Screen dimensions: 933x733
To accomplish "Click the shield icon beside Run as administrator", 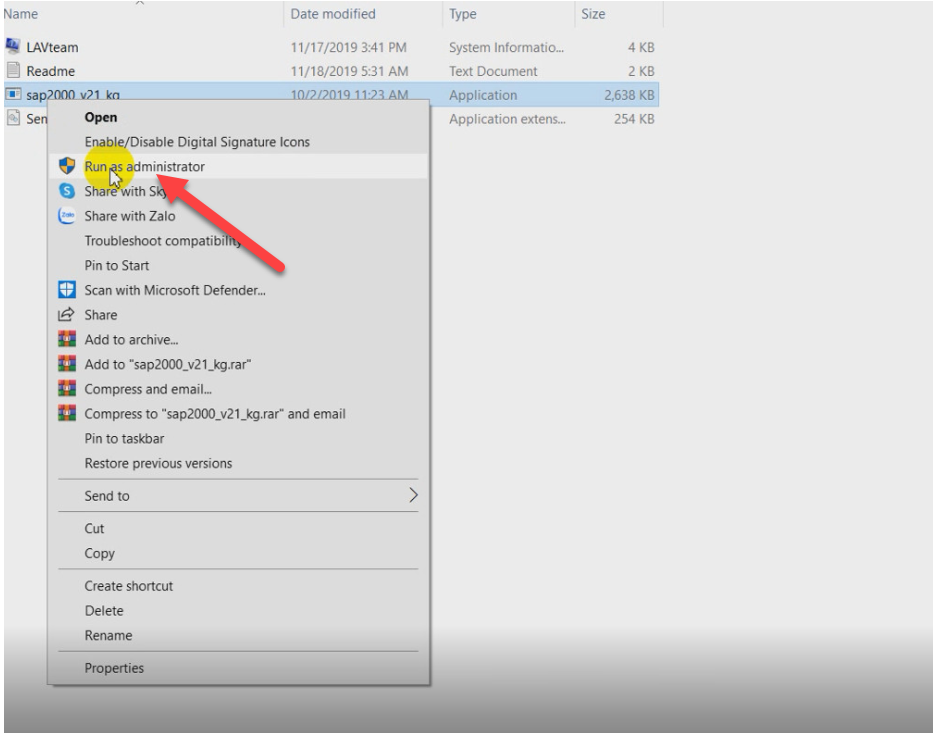I will (x=67, y=166).
